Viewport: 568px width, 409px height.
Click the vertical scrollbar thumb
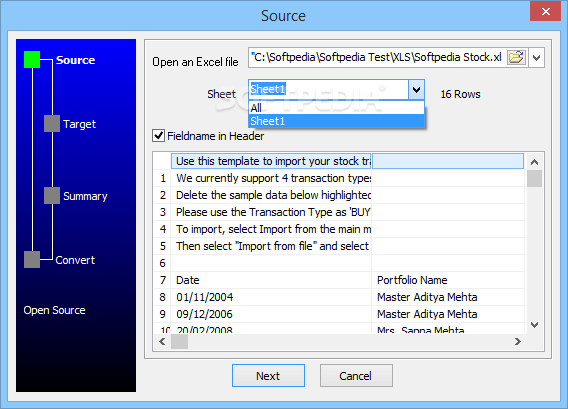(534, 179)
